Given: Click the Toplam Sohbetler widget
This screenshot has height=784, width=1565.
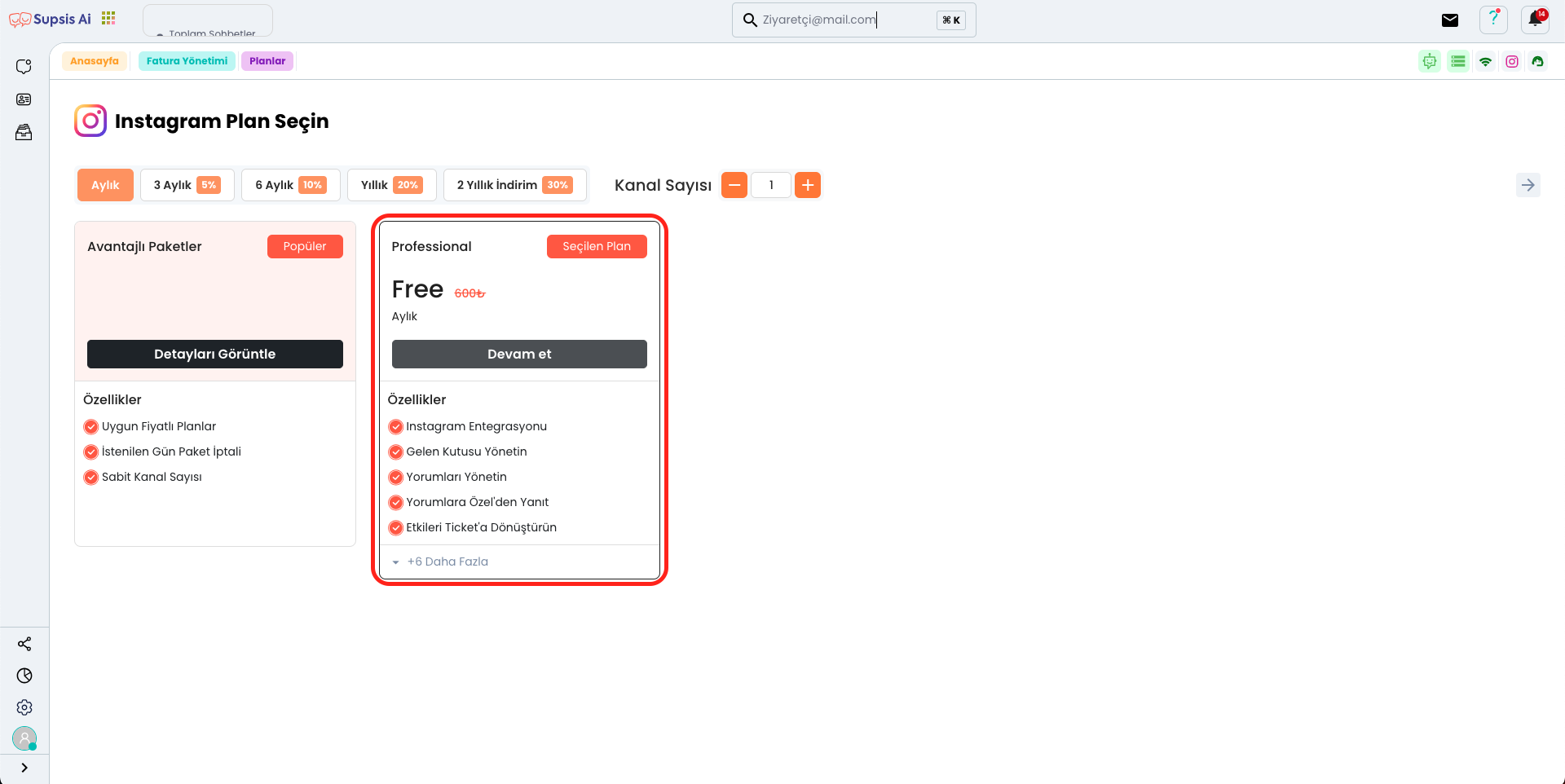Looking at the screenshot, I should (208, 22).
